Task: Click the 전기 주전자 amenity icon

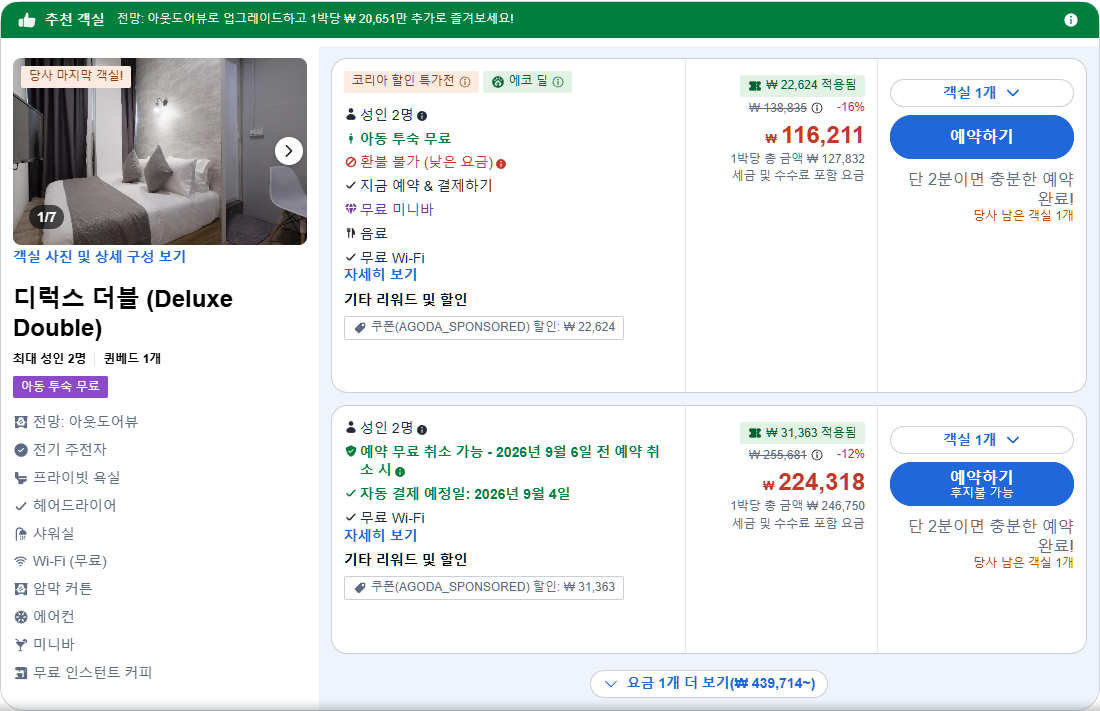Action: 21,450
